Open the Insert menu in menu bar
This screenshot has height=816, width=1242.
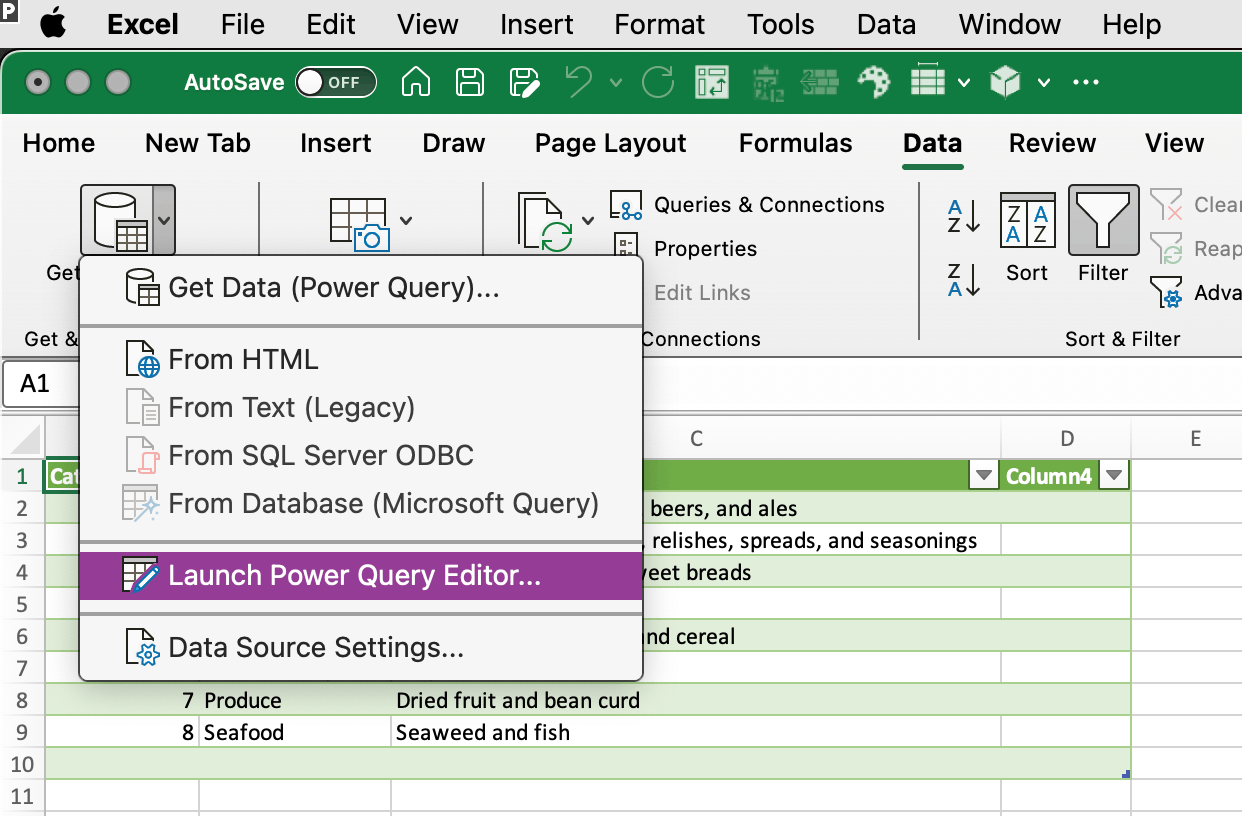click(537, 24)
